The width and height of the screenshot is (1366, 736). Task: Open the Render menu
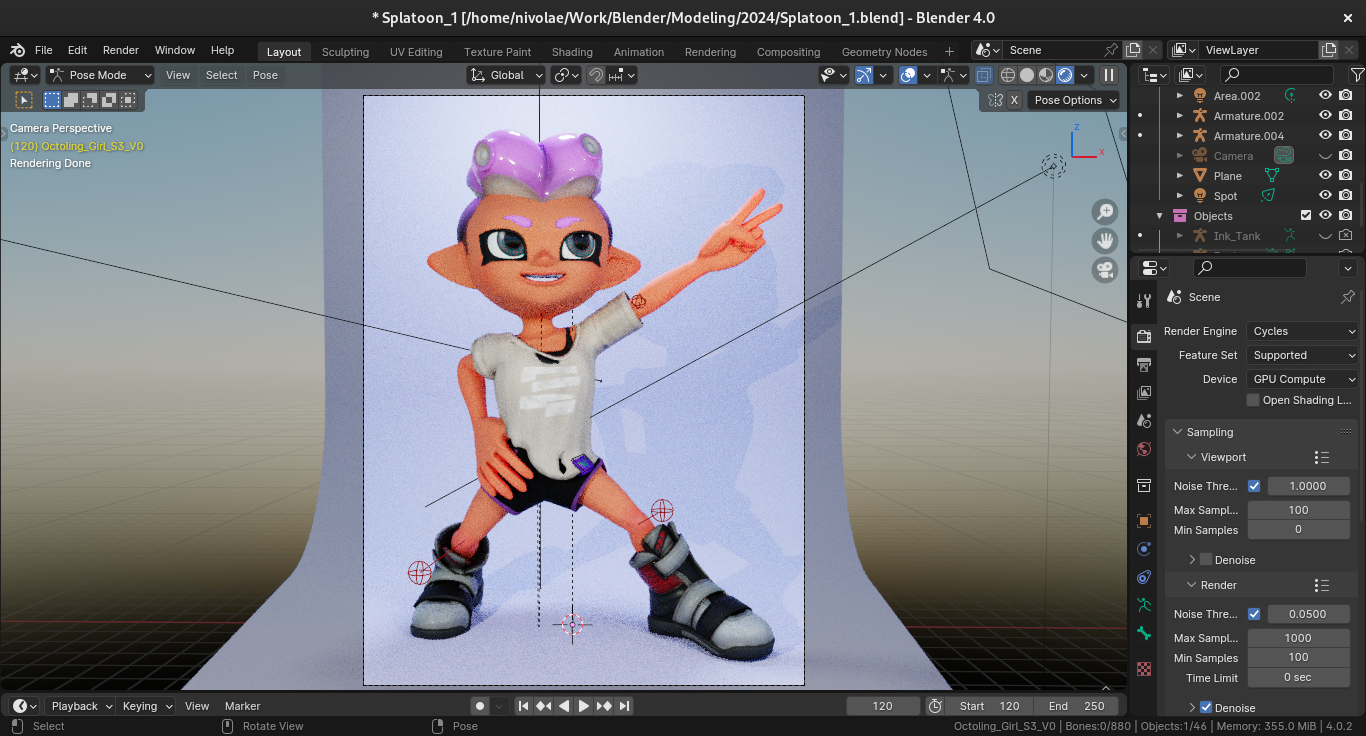coord(121,50)
